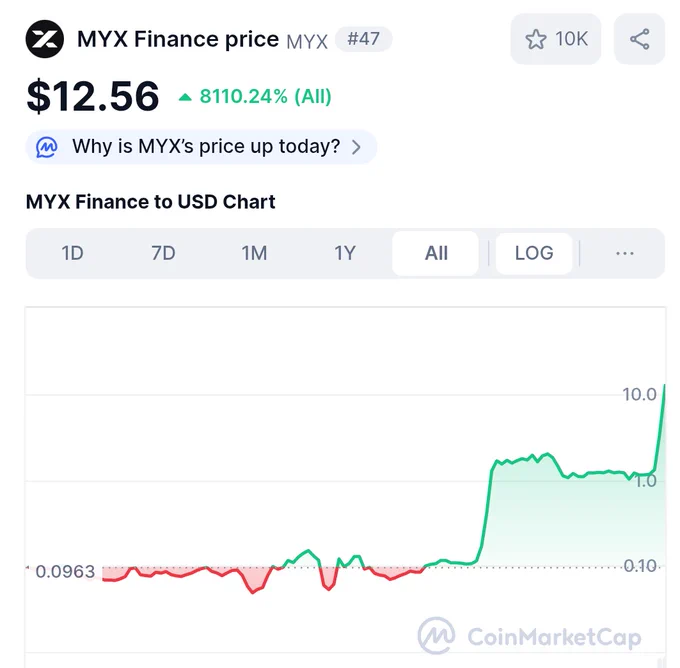680x668 pixels.
Task: Click the #47 rank badge
Action: coord(363,39)
